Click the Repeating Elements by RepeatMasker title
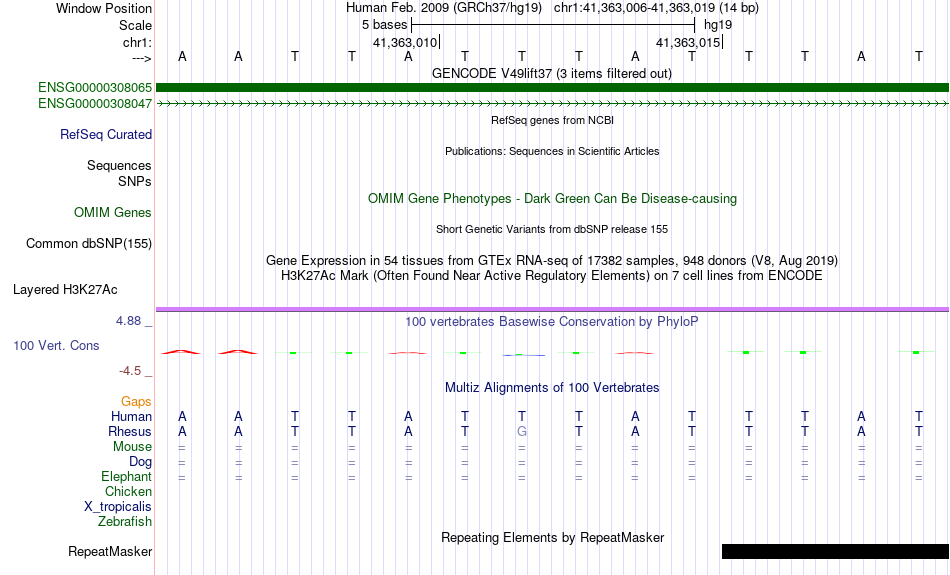This screenshot has width=950, height=575. [x=553, y=538]
